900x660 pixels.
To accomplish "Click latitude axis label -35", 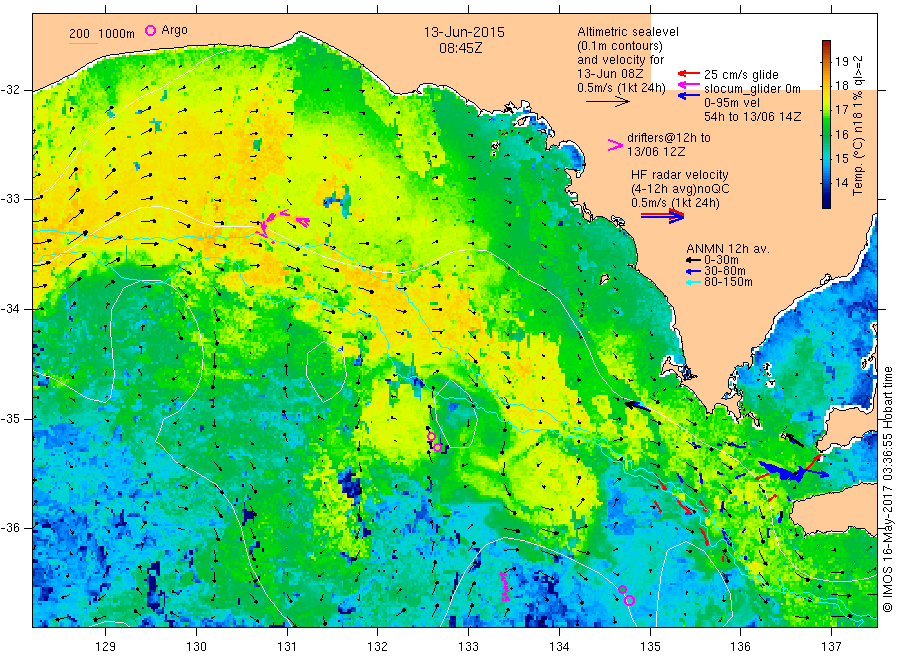I will pyautogui.click(x=10, y=418).
